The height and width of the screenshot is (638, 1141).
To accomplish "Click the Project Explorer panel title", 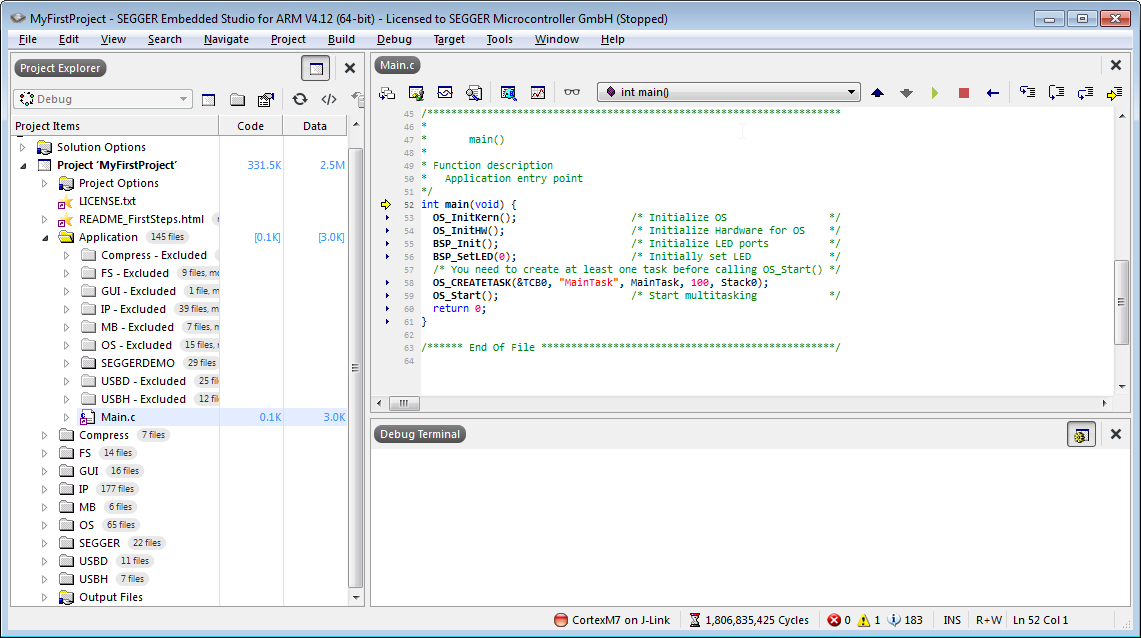I will 60,68.
